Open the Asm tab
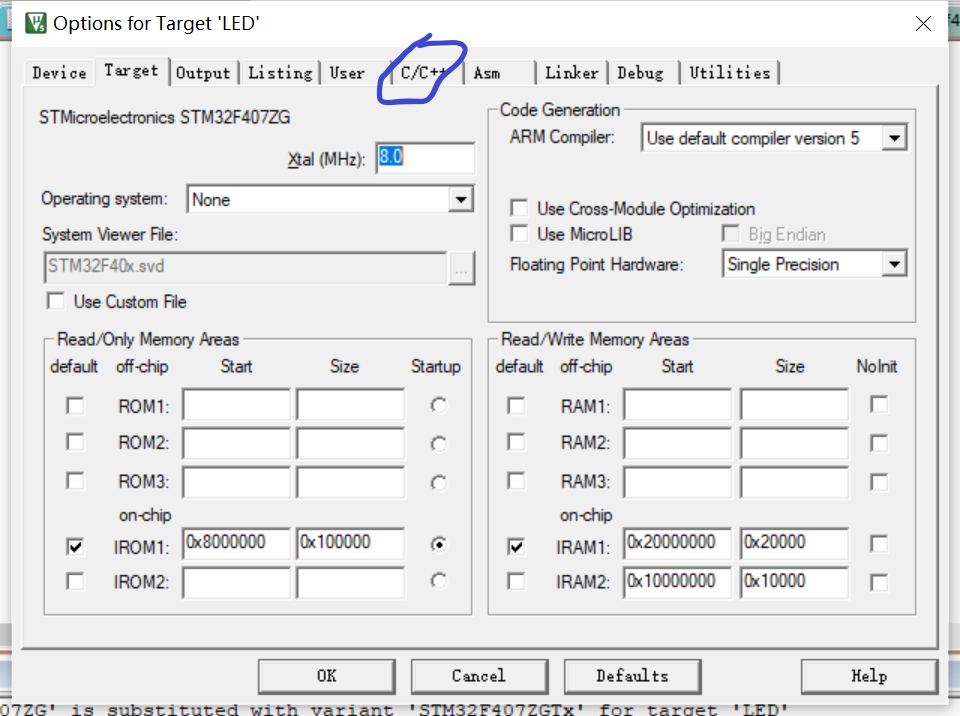The height and width of the screenshot is (716, 960). pos(487,73)
